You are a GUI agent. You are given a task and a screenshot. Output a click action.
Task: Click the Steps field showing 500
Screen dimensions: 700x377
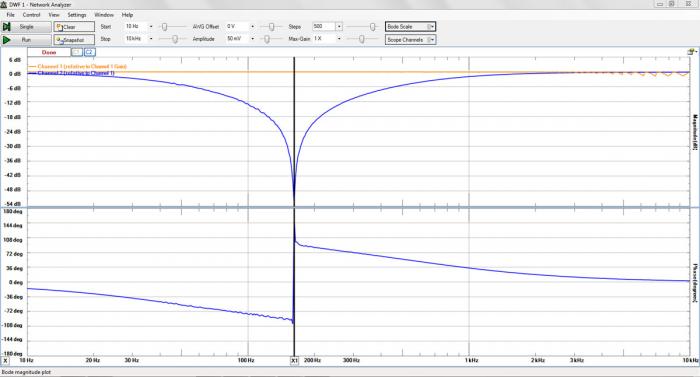point(324,26)
